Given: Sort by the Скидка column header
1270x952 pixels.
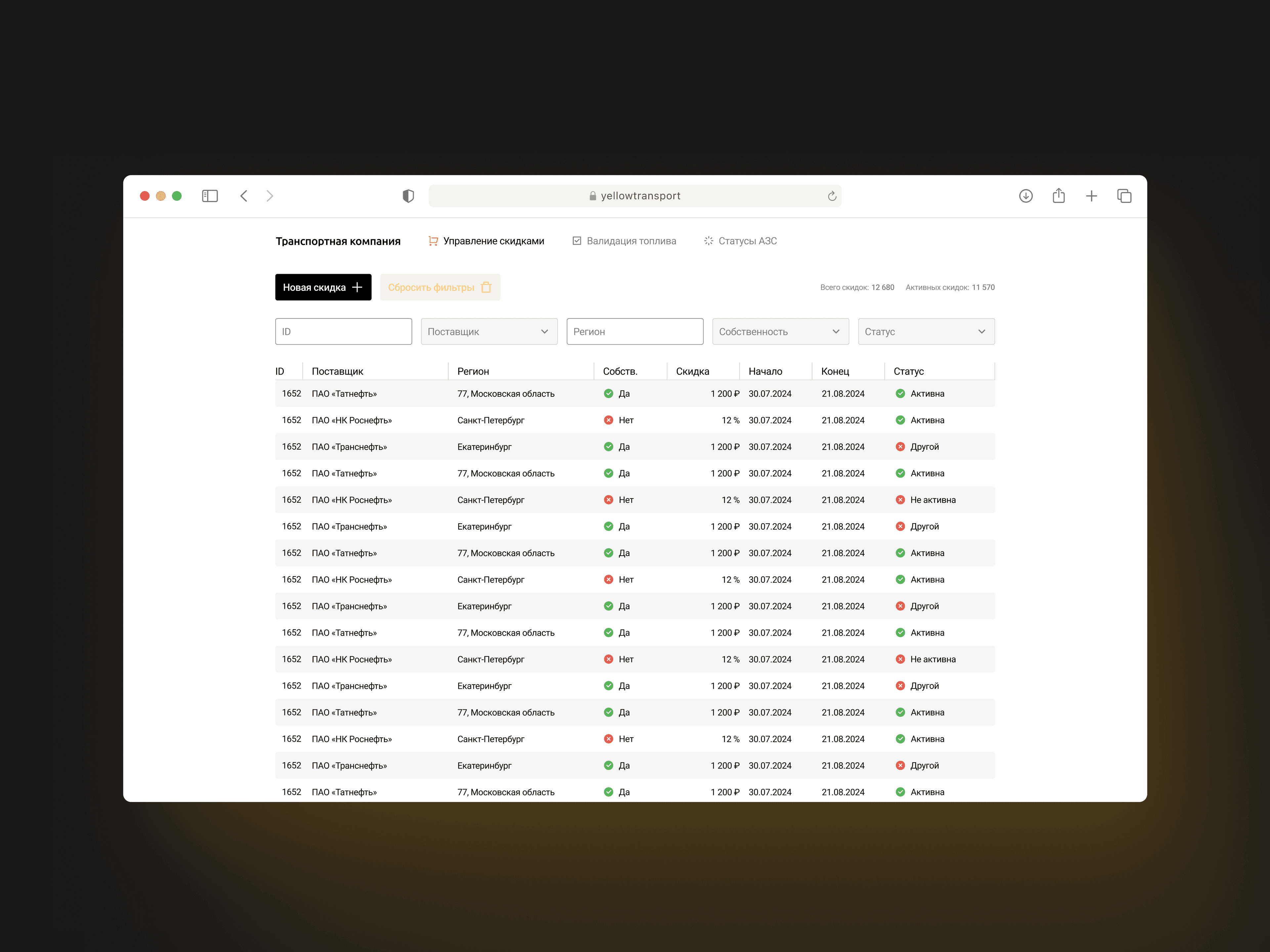Looking at the screenshot, I should [693, 371].
